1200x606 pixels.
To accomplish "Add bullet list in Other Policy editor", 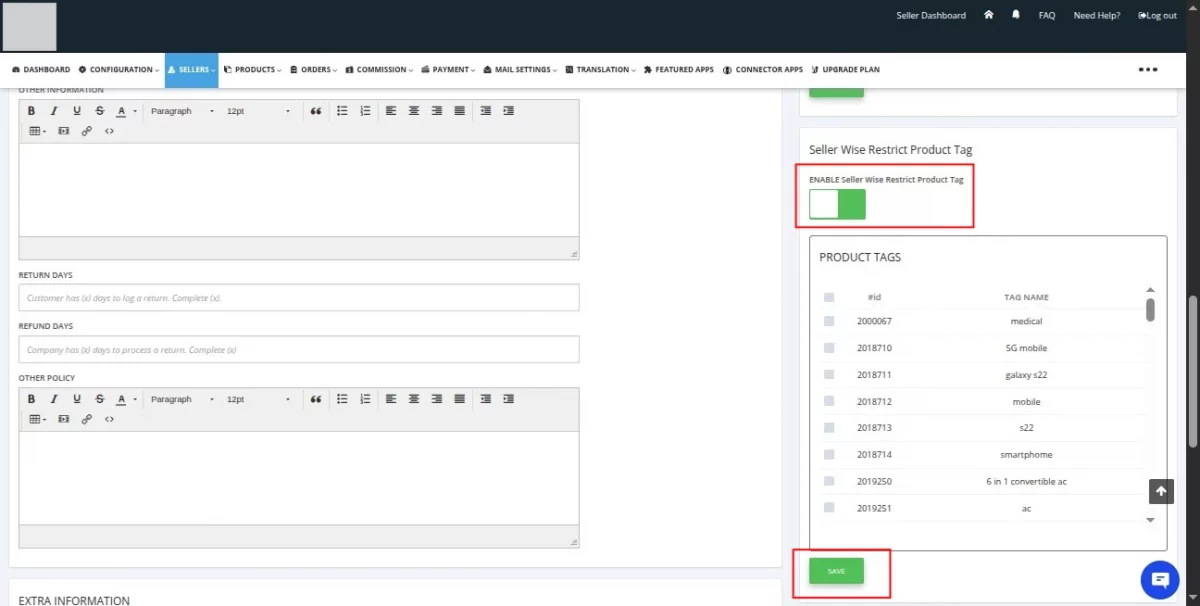I will [343, 399].
